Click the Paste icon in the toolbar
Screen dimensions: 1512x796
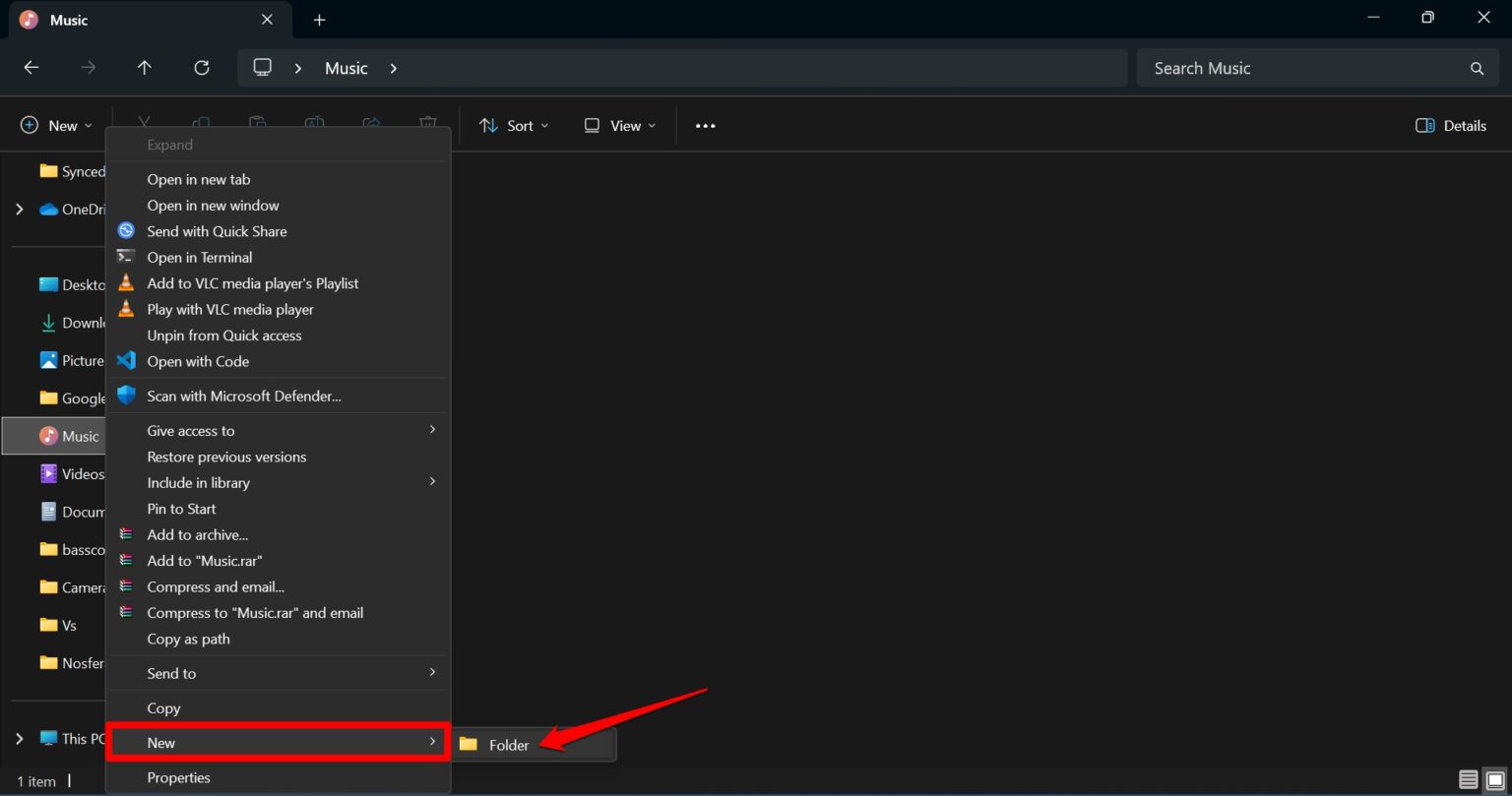[257, 125]
